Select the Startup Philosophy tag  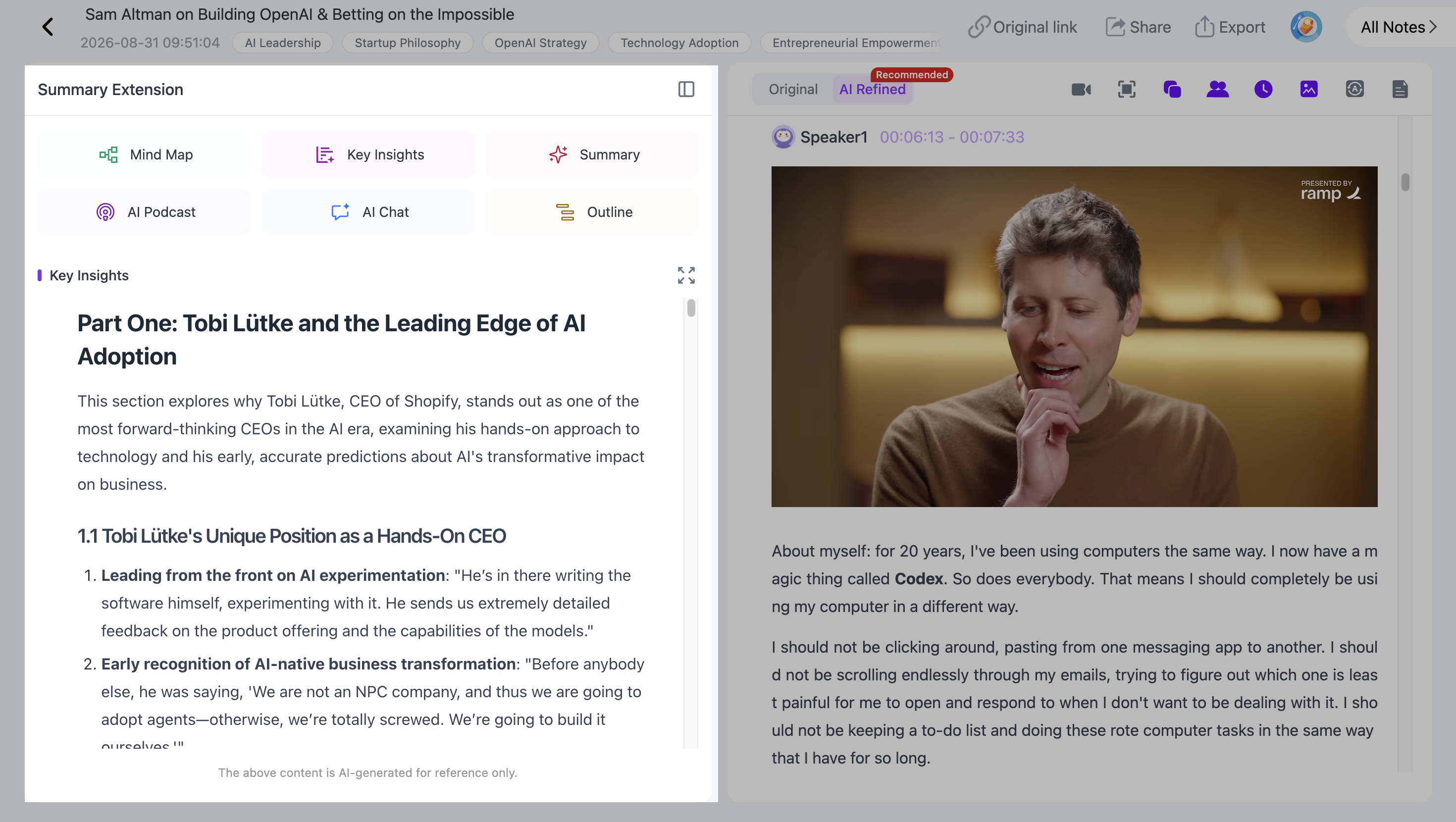(x=408, y=43)
